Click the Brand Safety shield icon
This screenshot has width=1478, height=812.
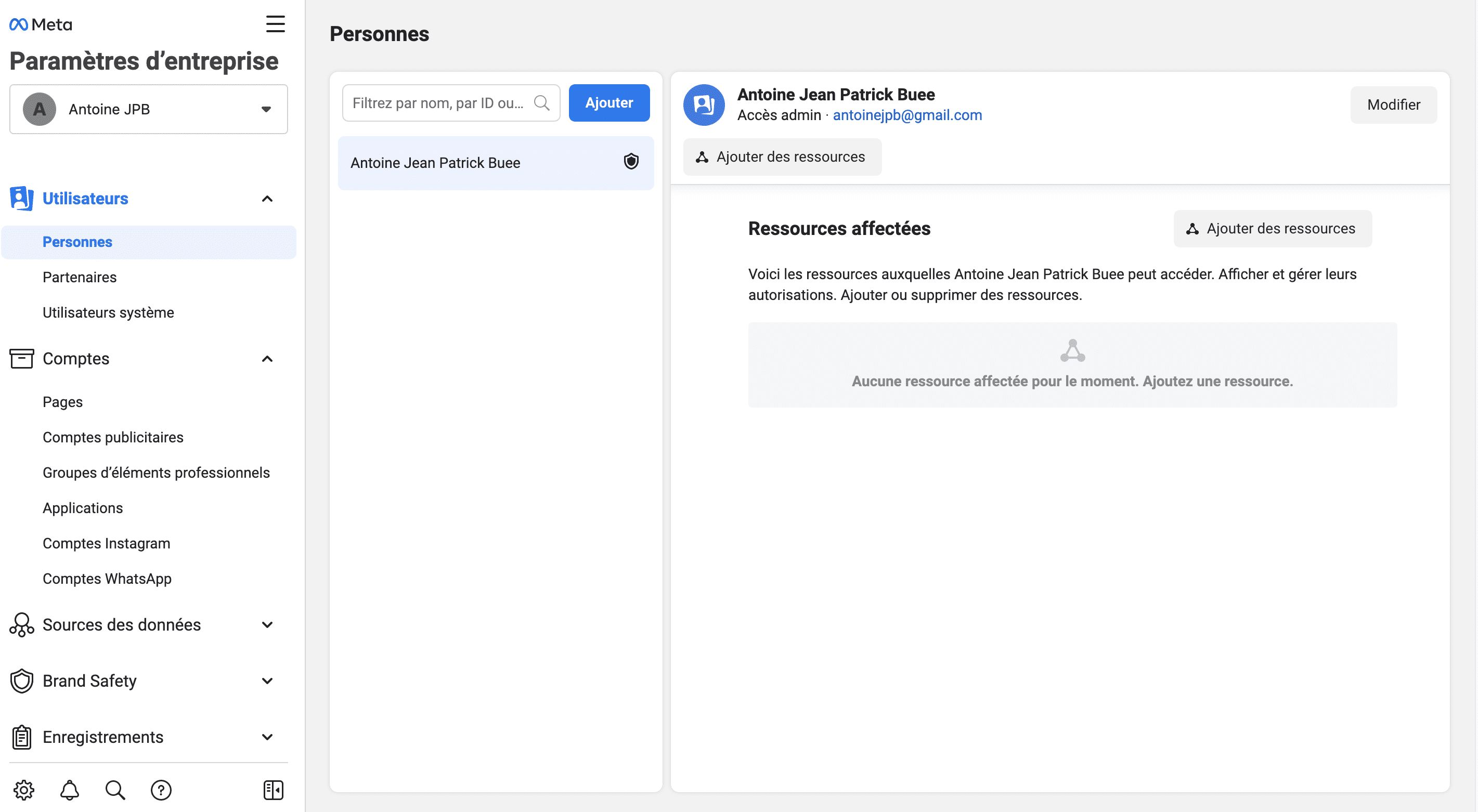coord(22,680)
